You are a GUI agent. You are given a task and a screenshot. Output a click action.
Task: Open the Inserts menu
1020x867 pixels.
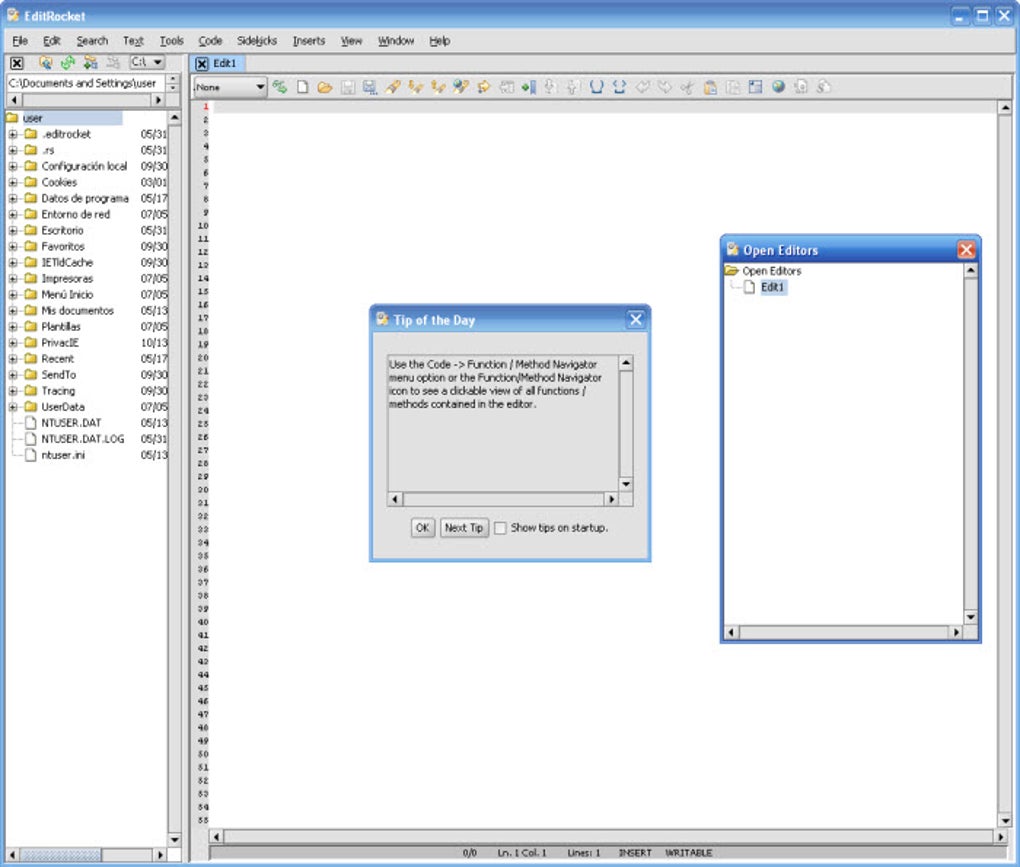(x=308, y=40)
